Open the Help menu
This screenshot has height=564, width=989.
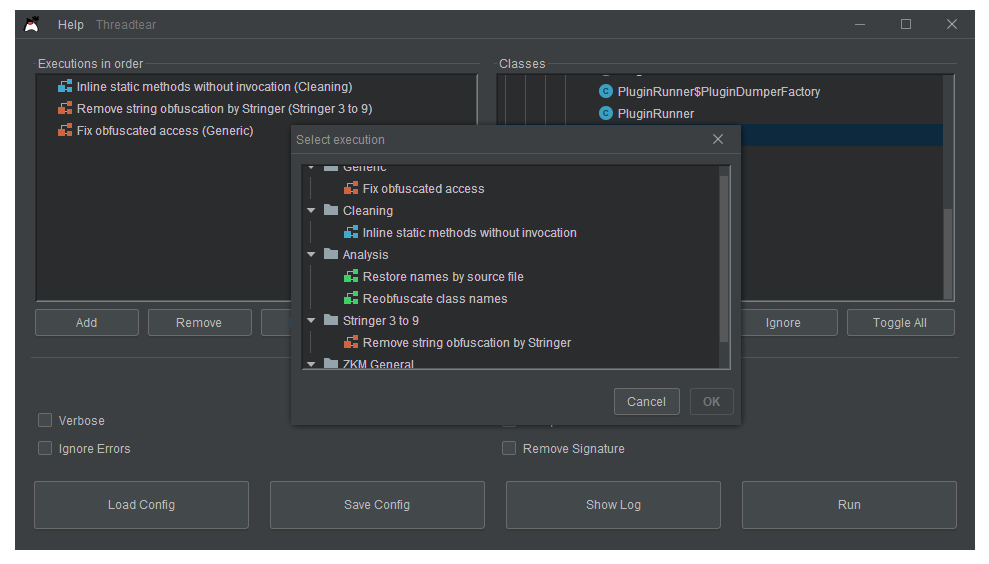click(71, 25)
